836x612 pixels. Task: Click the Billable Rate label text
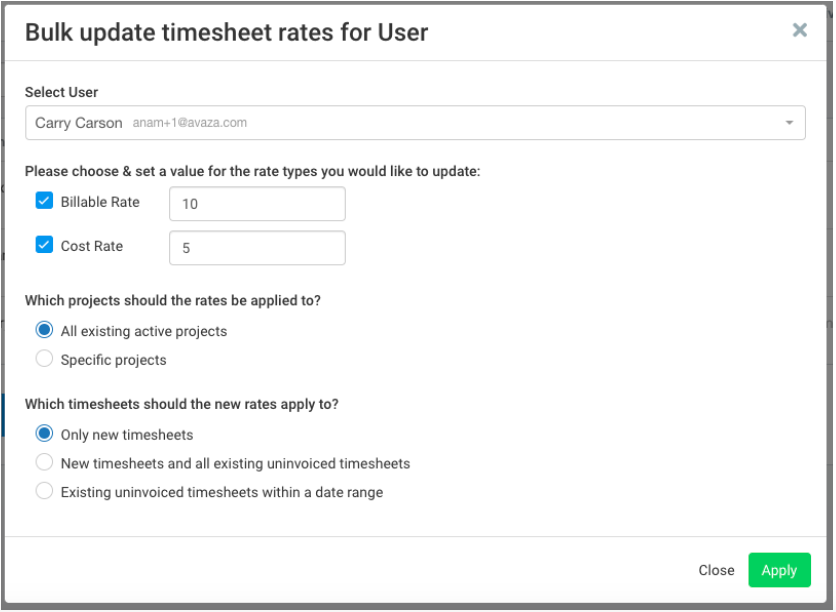coord(100,202)
